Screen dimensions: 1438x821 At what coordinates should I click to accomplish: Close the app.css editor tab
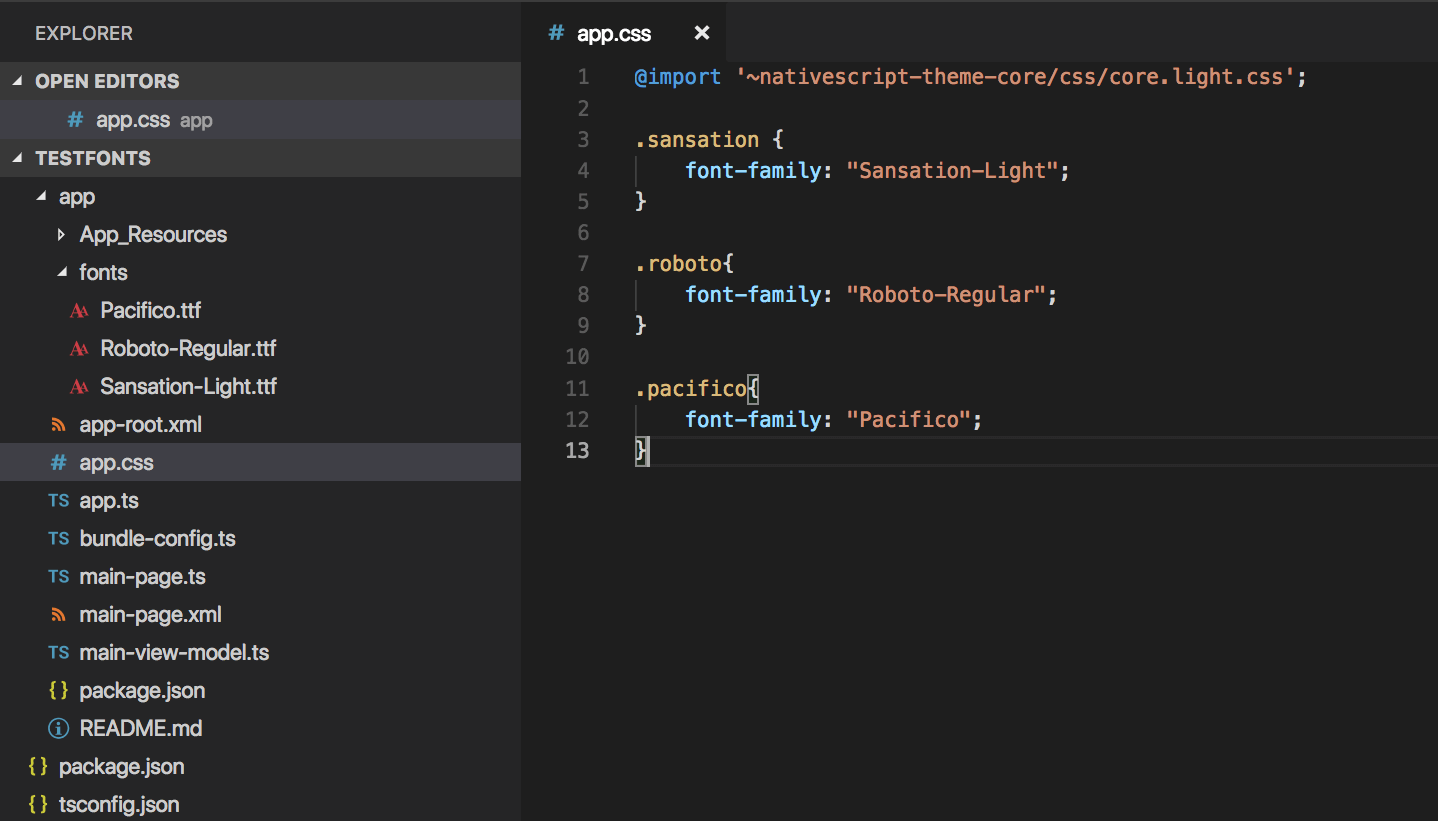coord(701,33)
